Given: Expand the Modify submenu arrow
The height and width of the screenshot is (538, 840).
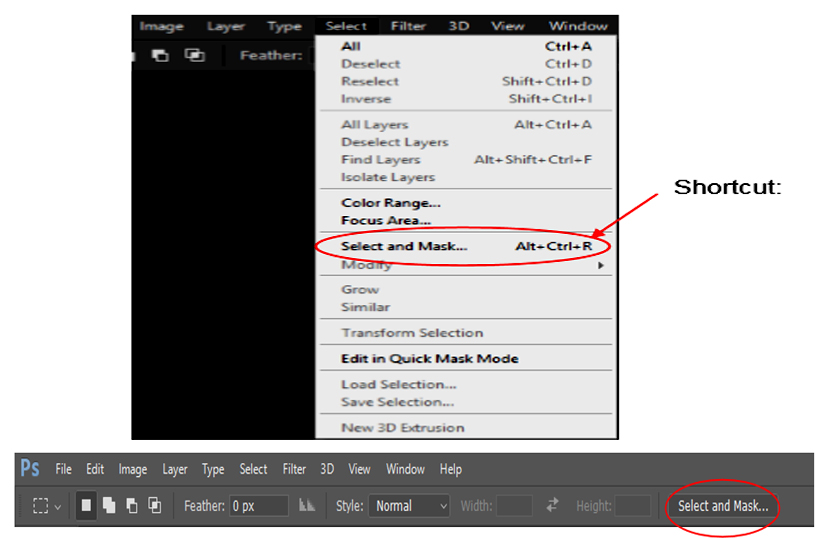Looking at the screenshot, I should point(601,265).
